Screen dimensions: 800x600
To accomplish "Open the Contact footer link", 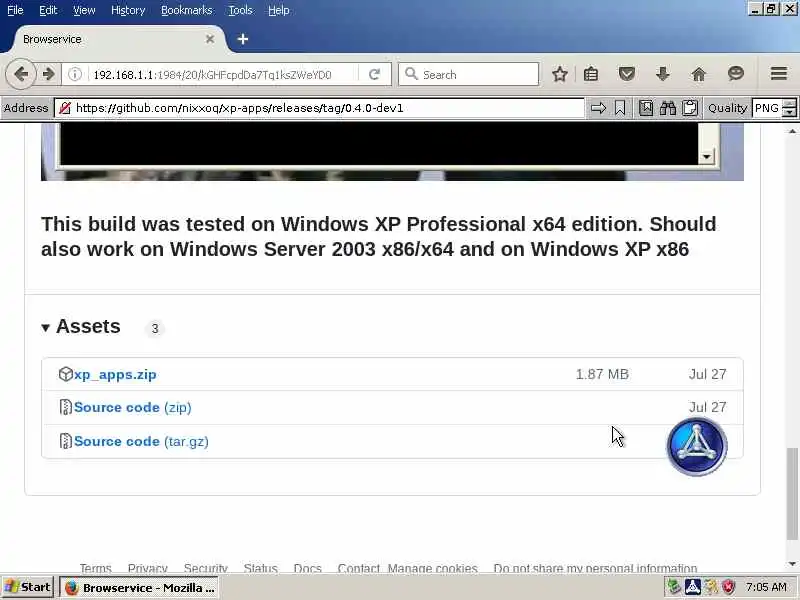I will [x=358, y=568].
